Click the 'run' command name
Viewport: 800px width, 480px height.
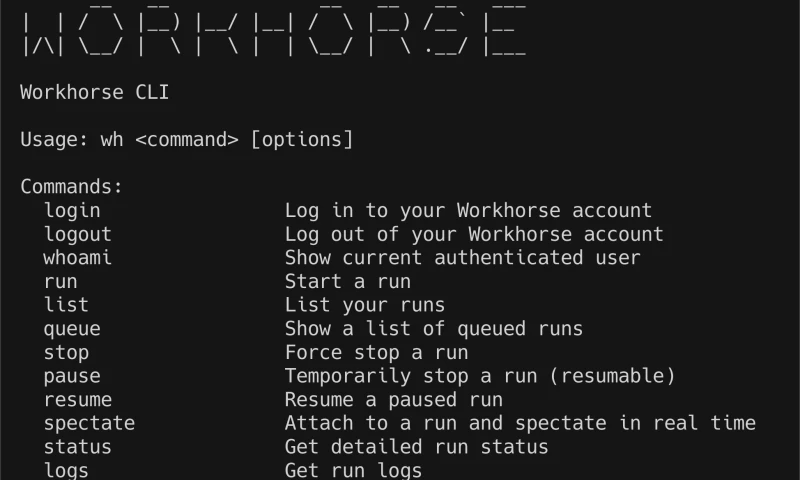[61, 282]
